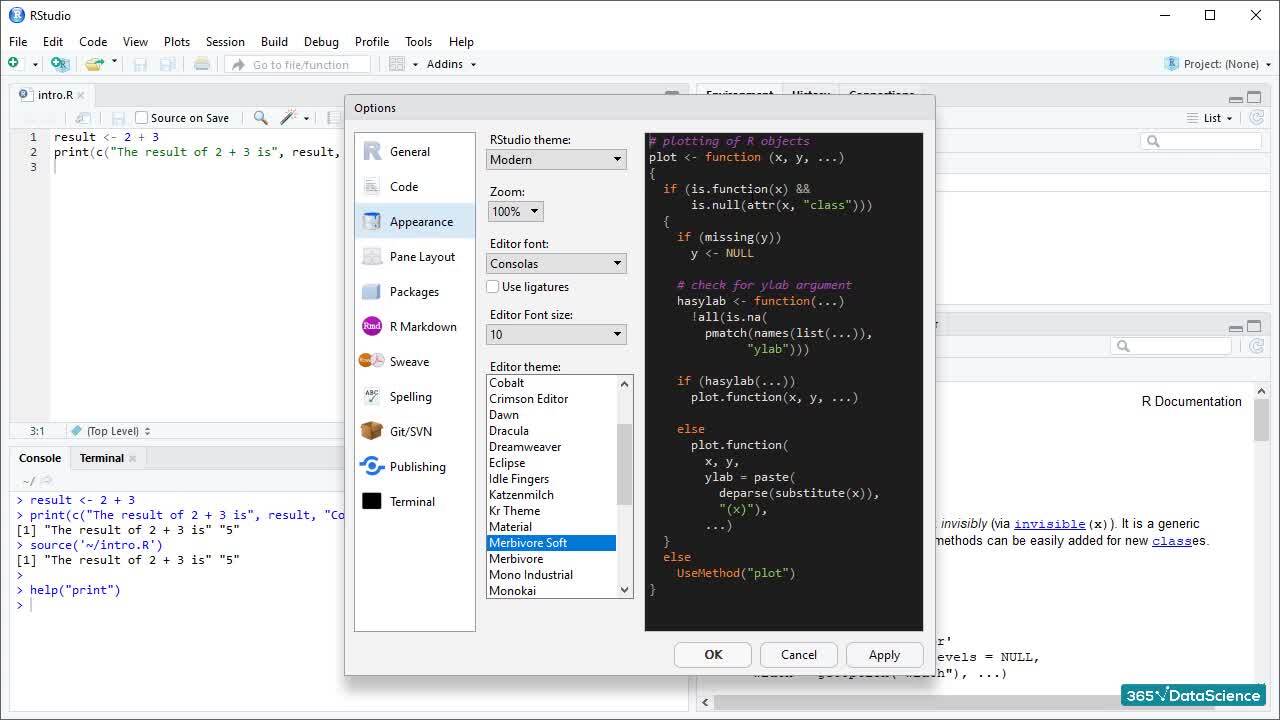Open the Pane Layout options category
This screenshot has width=1280, height=720.
click(414, 257)
